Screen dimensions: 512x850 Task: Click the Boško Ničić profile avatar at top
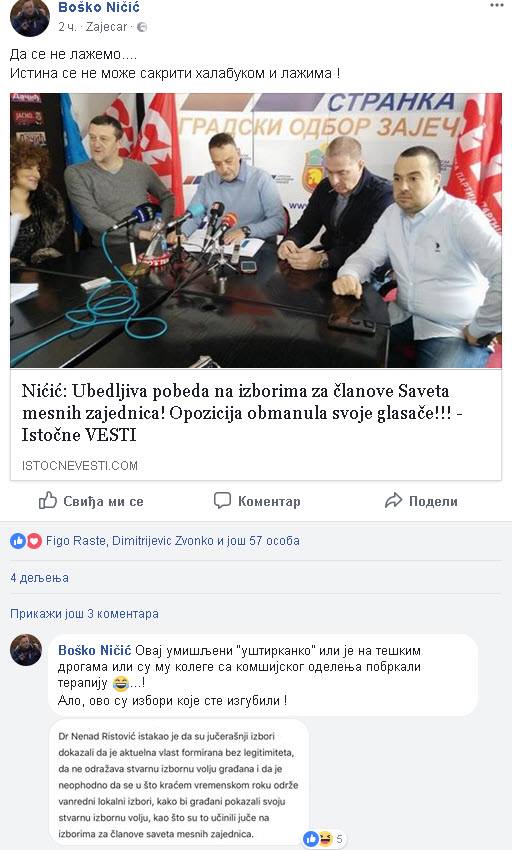pos(30,17)
